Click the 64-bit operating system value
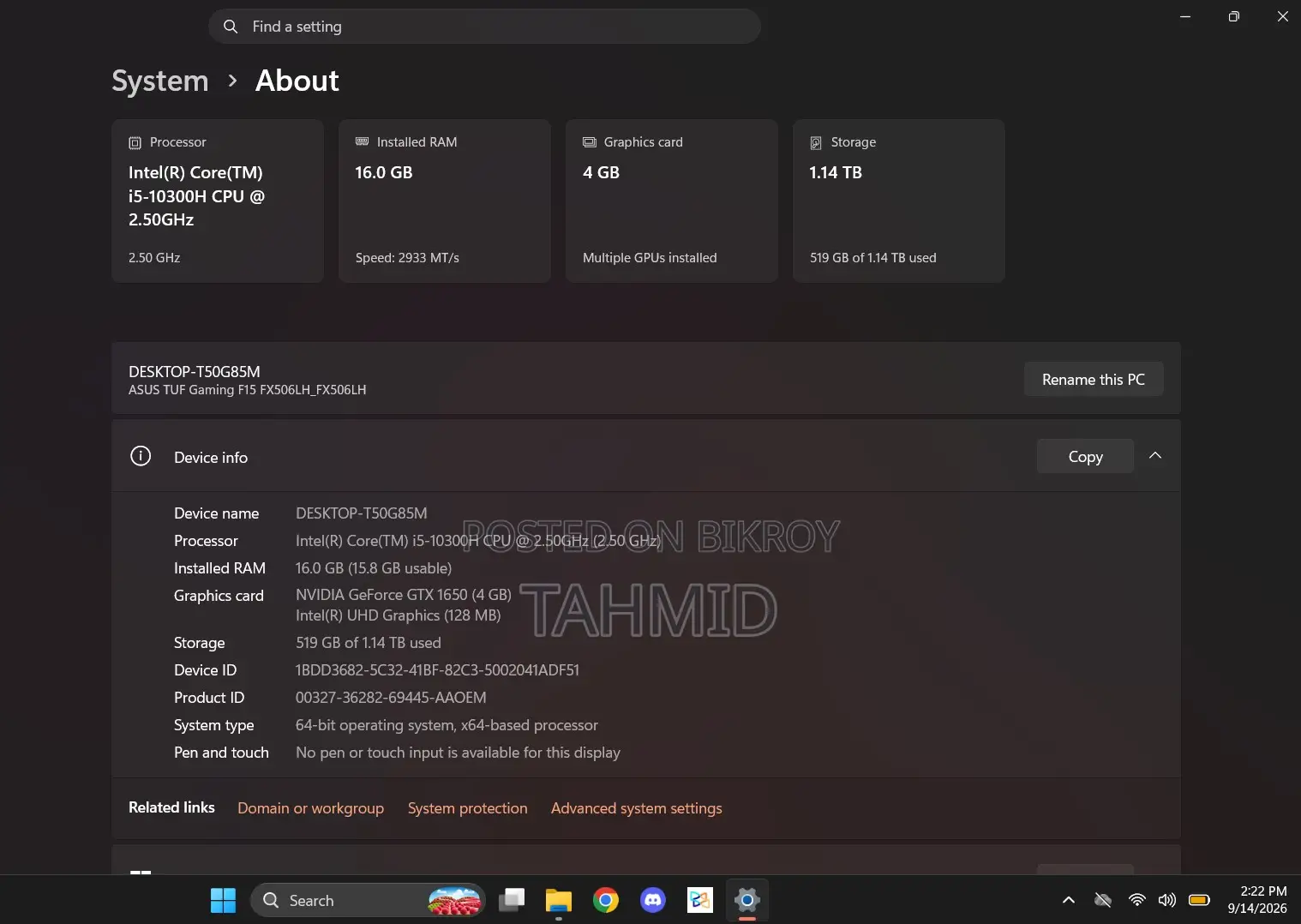This screenshot has width=1301, height=924. pos(447,725)
